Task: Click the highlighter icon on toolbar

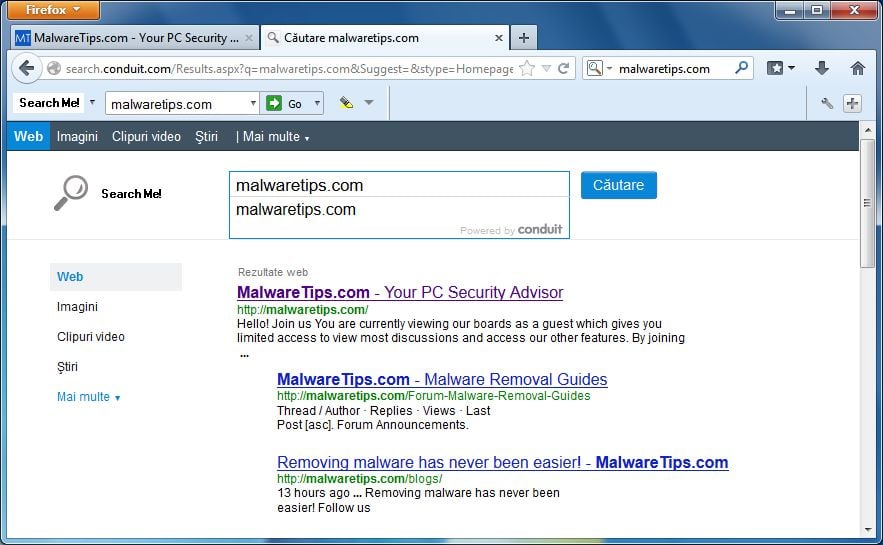Action: (x=346, y=102)
